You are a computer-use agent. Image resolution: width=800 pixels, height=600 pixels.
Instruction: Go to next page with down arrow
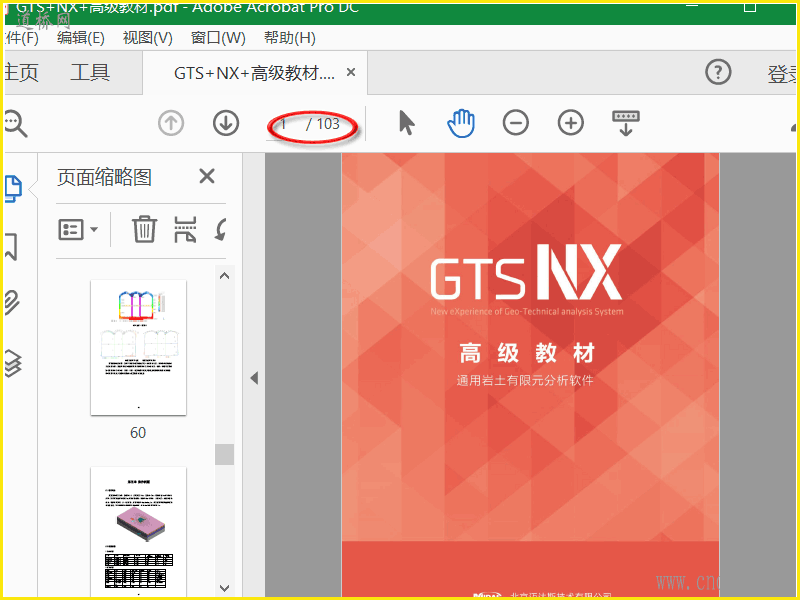pyautogui.click(x=226, y=123)
